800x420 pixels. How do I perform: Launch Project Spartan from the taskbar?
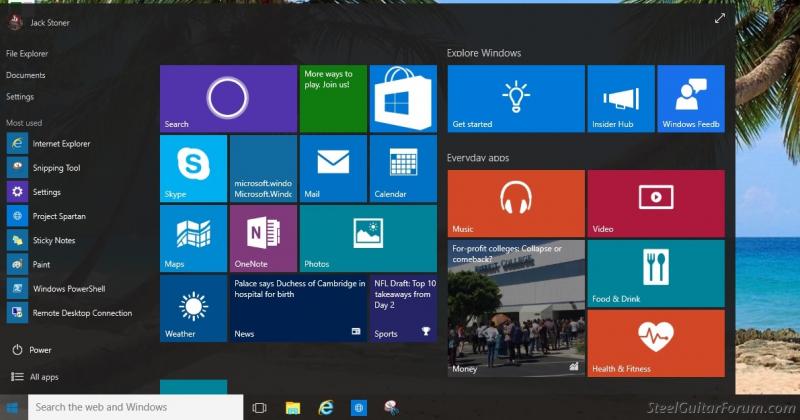click(359, 408)
